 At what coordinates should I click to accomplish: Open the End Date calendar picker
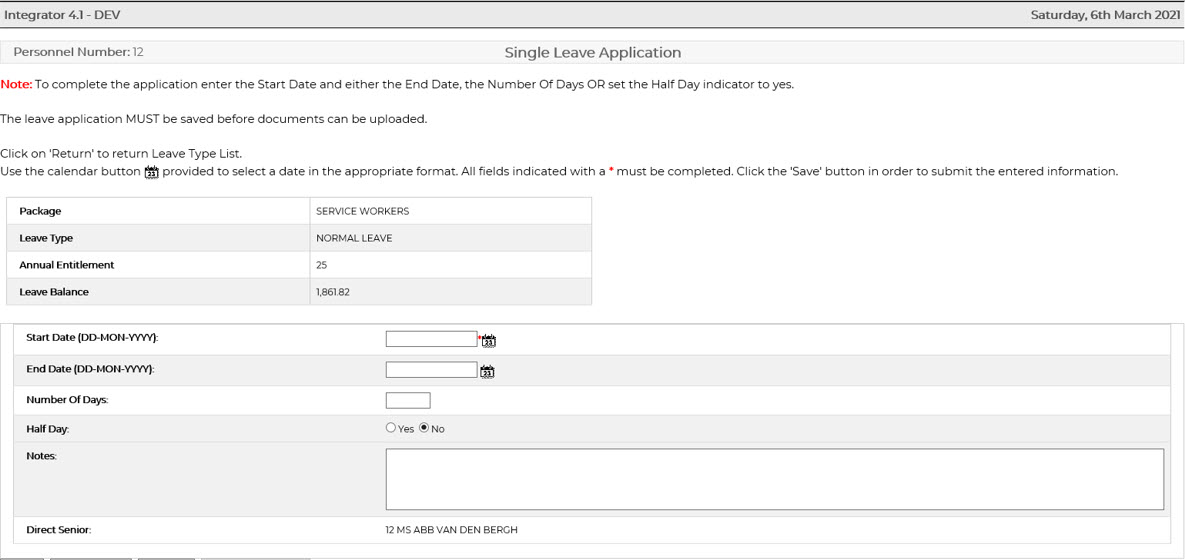tap(487, 372)
